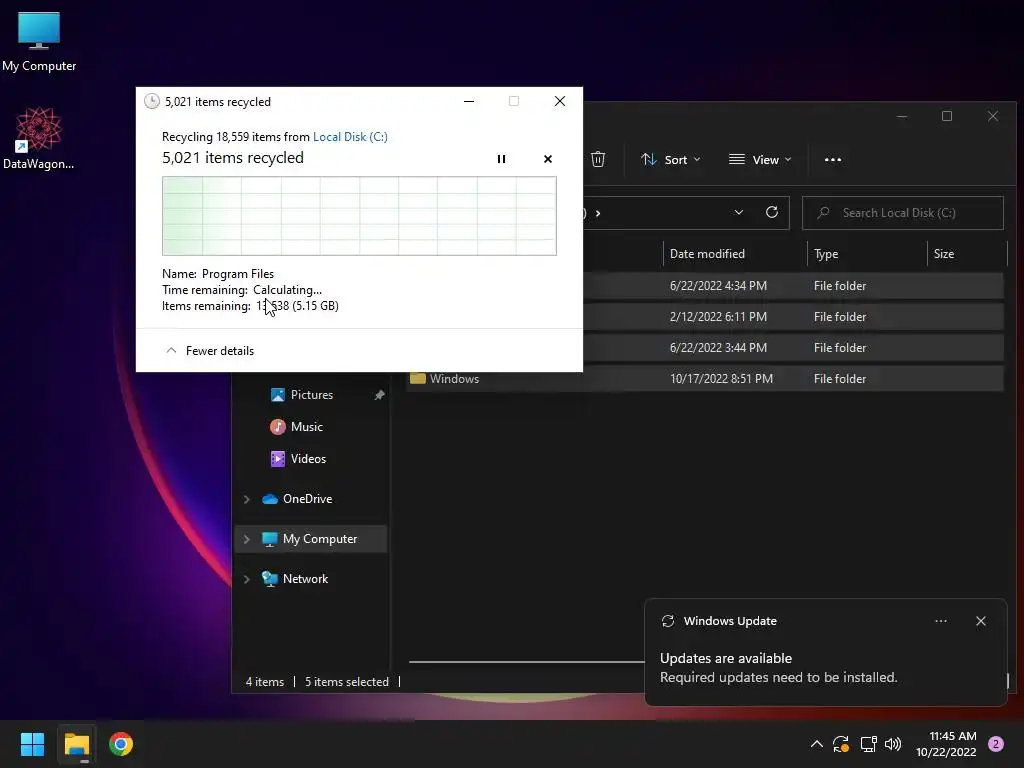
Task: Expand the address bar history dropdown
Action: pyautogui.click(x=739, y=212)
